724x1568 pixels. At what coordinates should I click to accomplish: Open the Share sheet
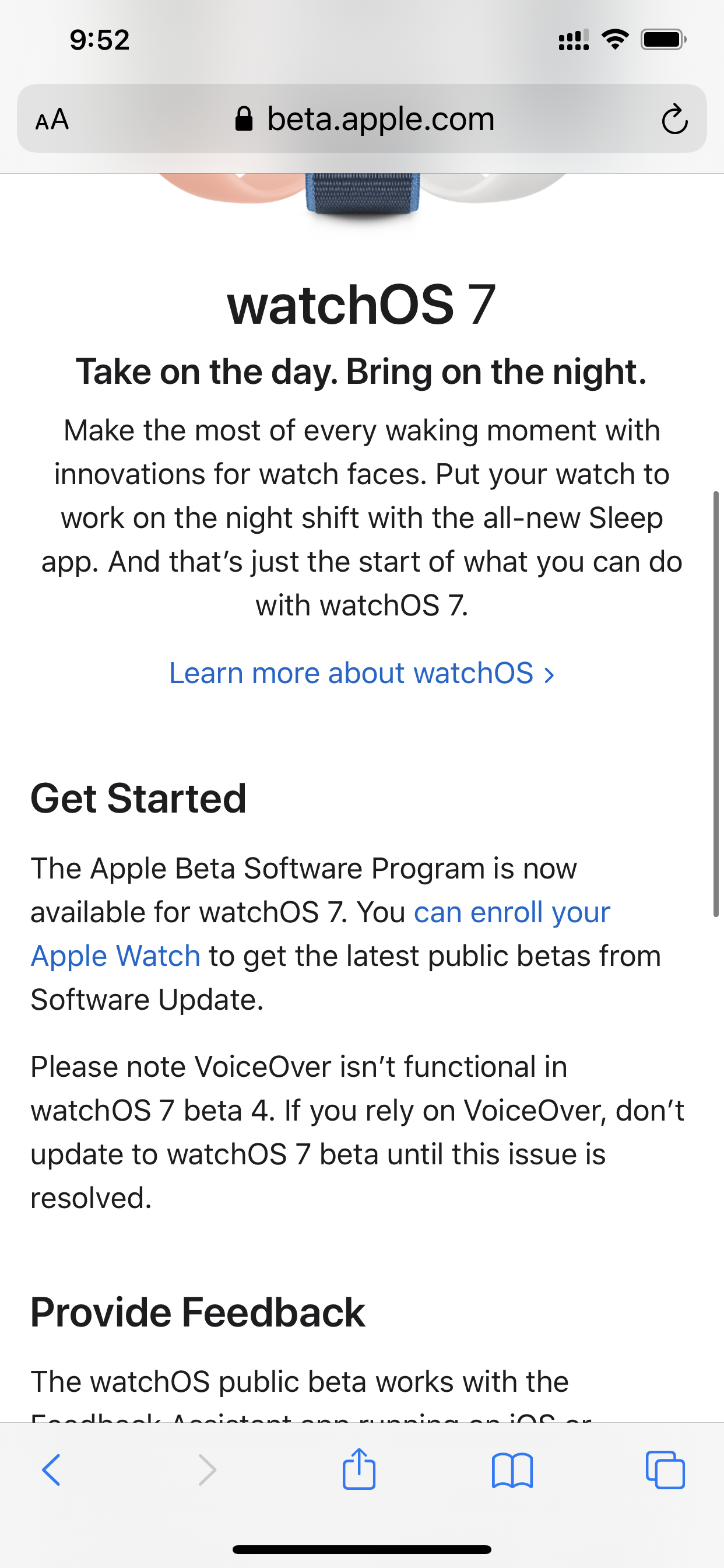pyautogui.click(x=359, y=1469)
